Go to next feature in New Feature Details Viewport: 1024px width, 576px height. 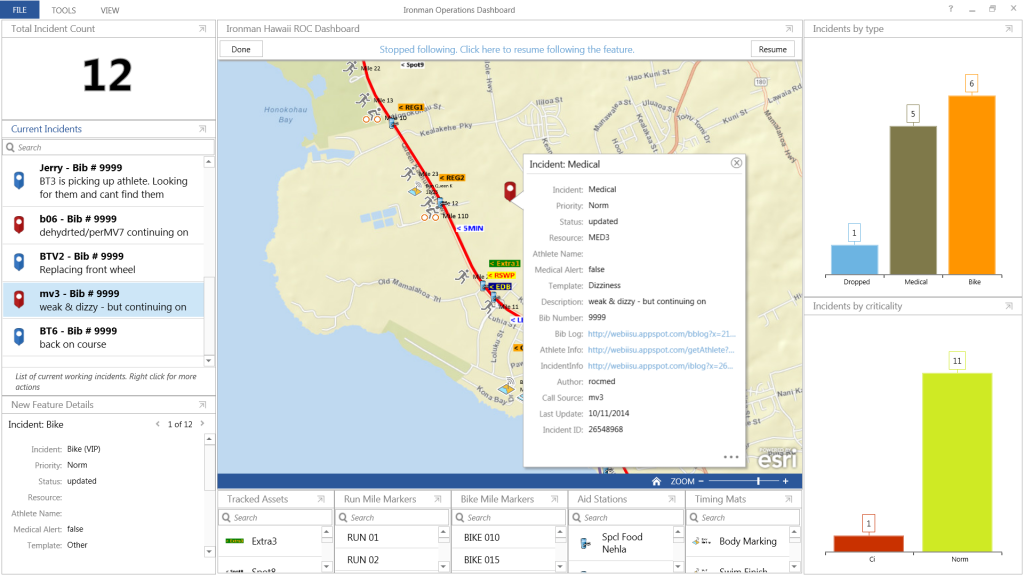tap(202, 424)
